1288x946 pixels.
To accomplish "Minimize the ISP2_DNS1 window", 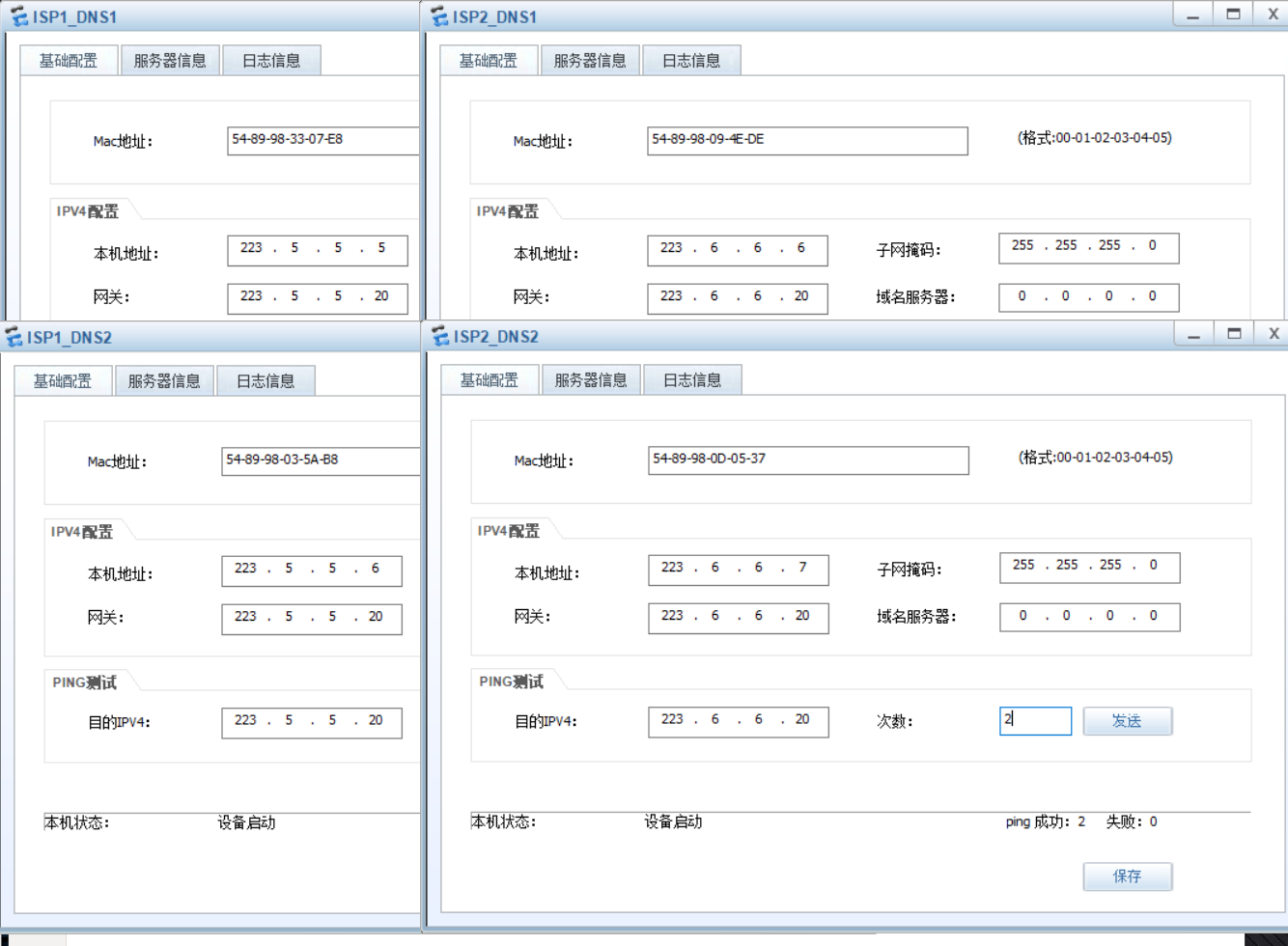I will [x=1193, y=14].
